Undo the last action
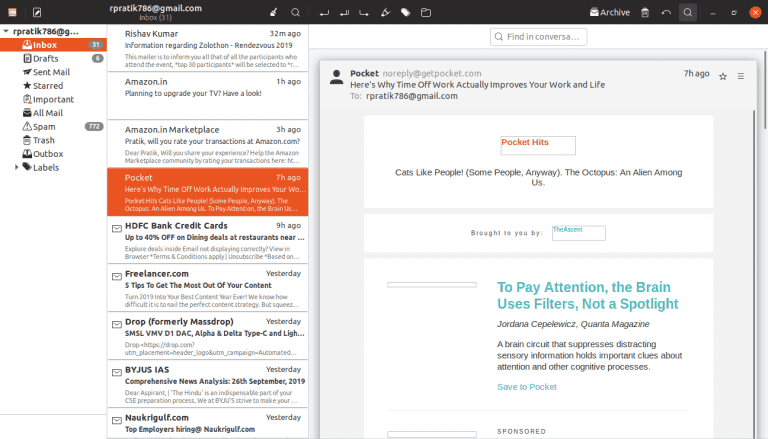Image resolution: width=768 pixels, height=439 pixels. 666,12
